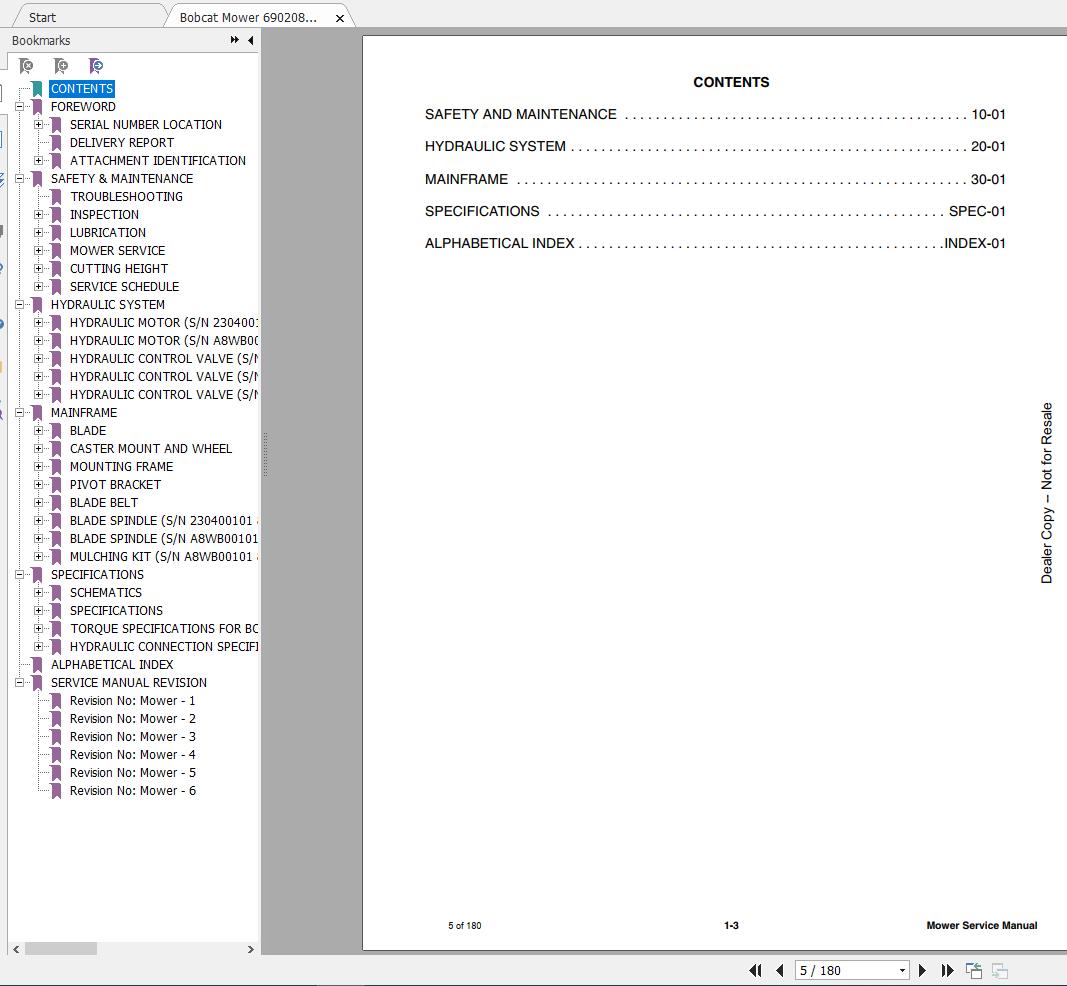This screenshot has width=1067, height=986.
Task: Expand the PIVOT BRACKET bookmark
Action: [x=39, y=484]
